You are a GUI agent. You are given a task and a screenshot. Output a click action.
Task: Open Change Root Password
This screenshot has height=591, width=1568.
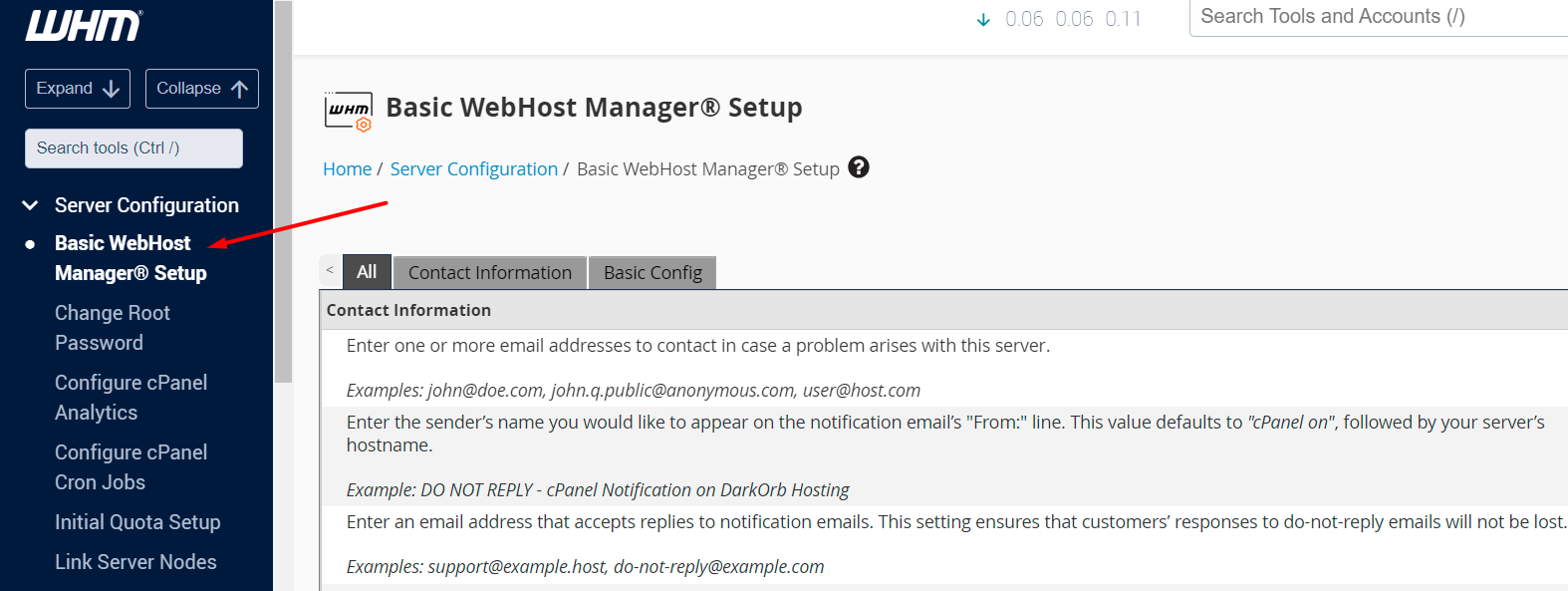(113, 328)
